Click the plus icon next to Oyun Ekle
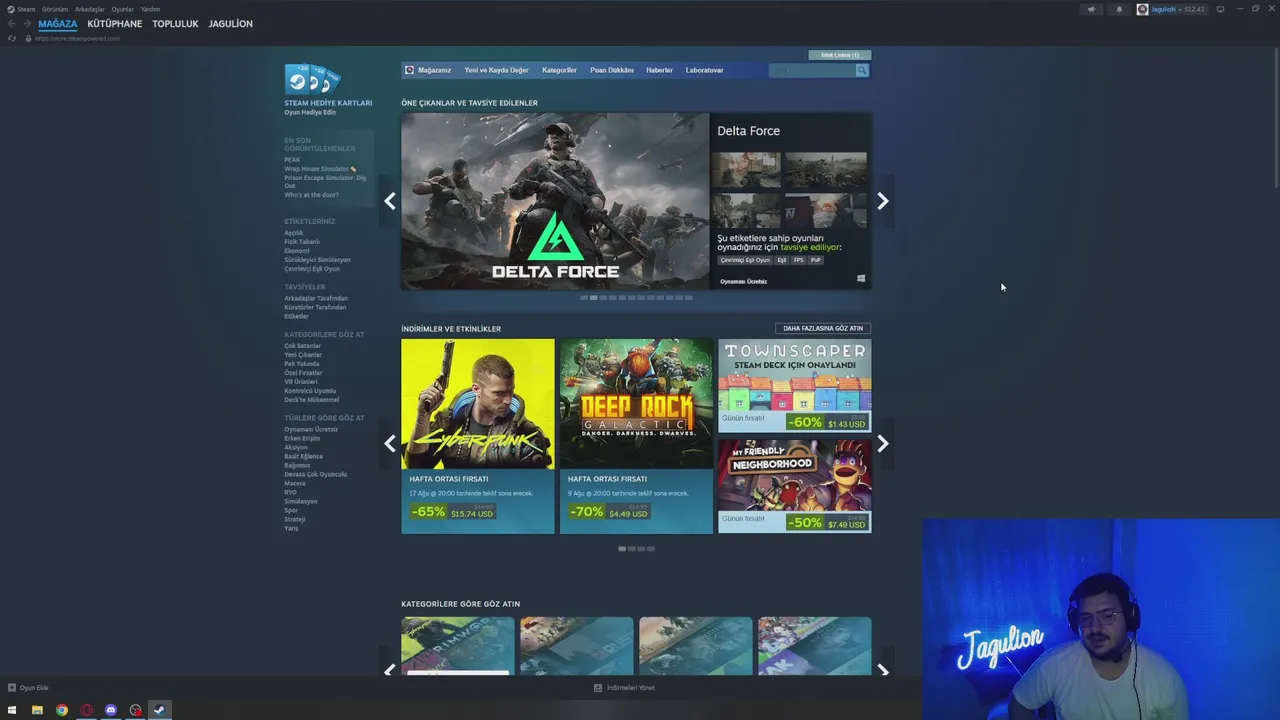 click(12, 688)
